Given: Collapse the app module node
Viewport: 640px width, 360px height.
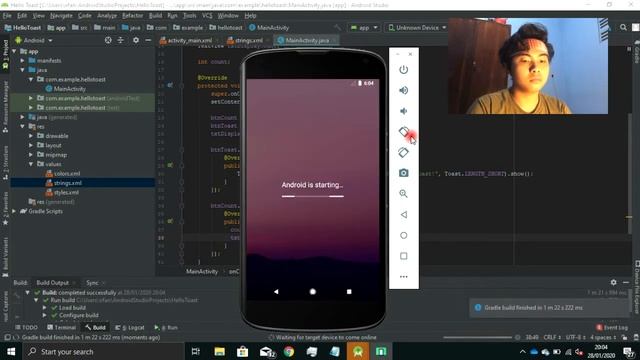Looking at the screenshot, I should 15,51.
